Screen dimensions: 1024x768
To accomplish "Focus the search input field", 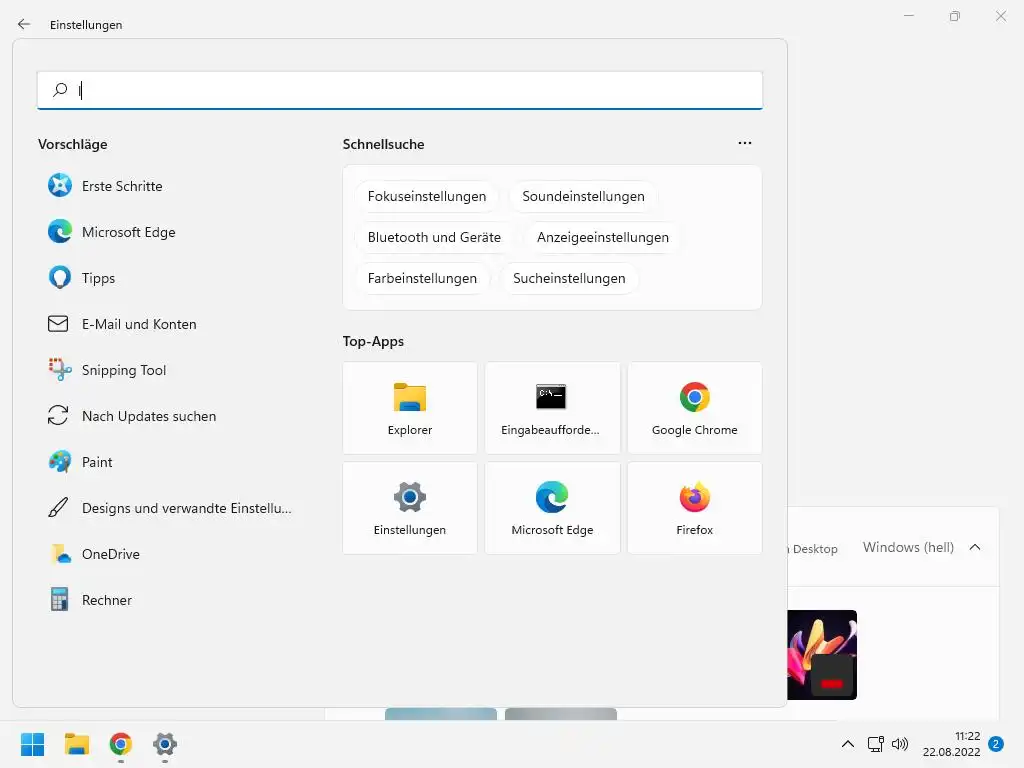I will point(400,90).
